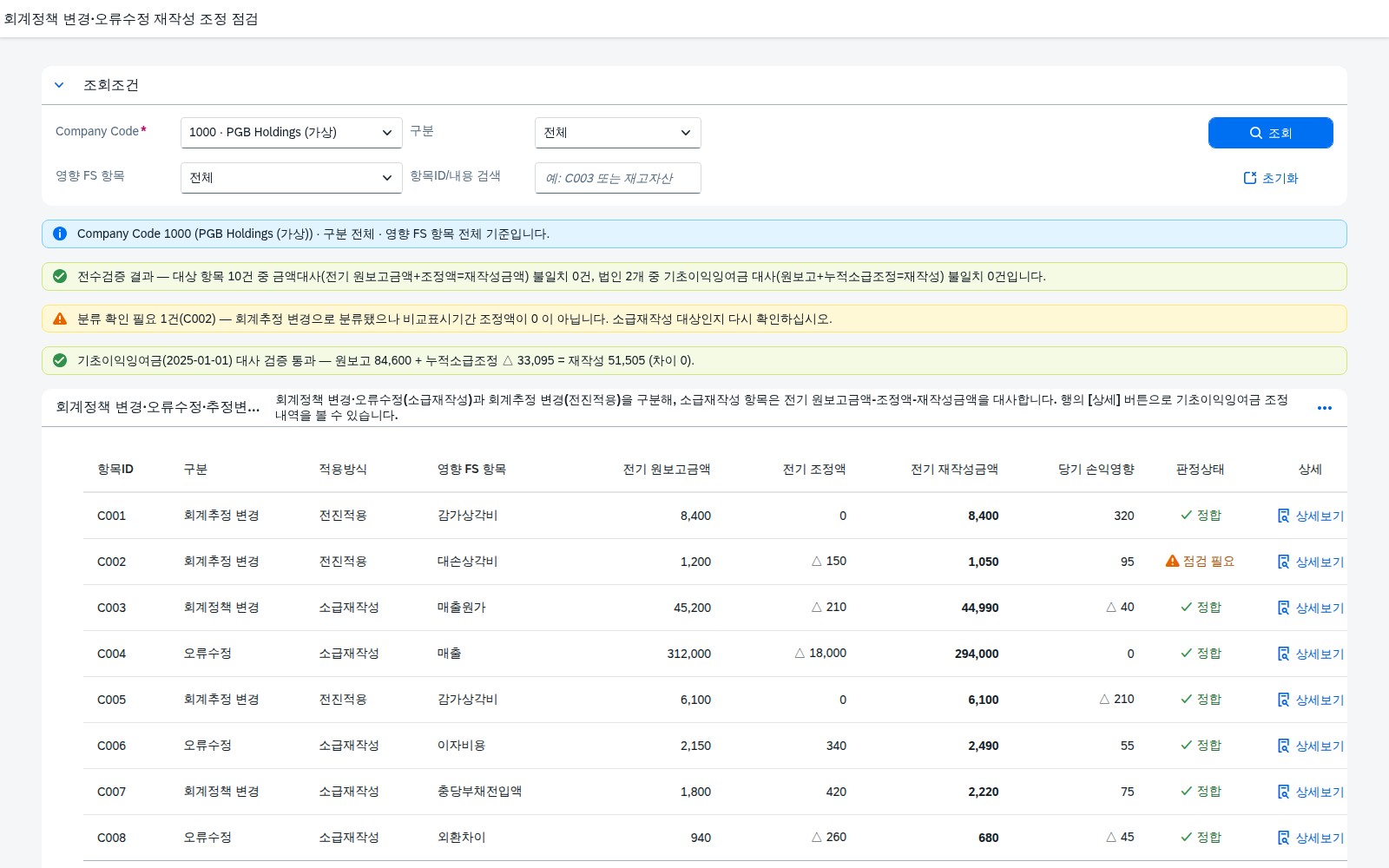Click the 적용방식 column header

point(343,470)
